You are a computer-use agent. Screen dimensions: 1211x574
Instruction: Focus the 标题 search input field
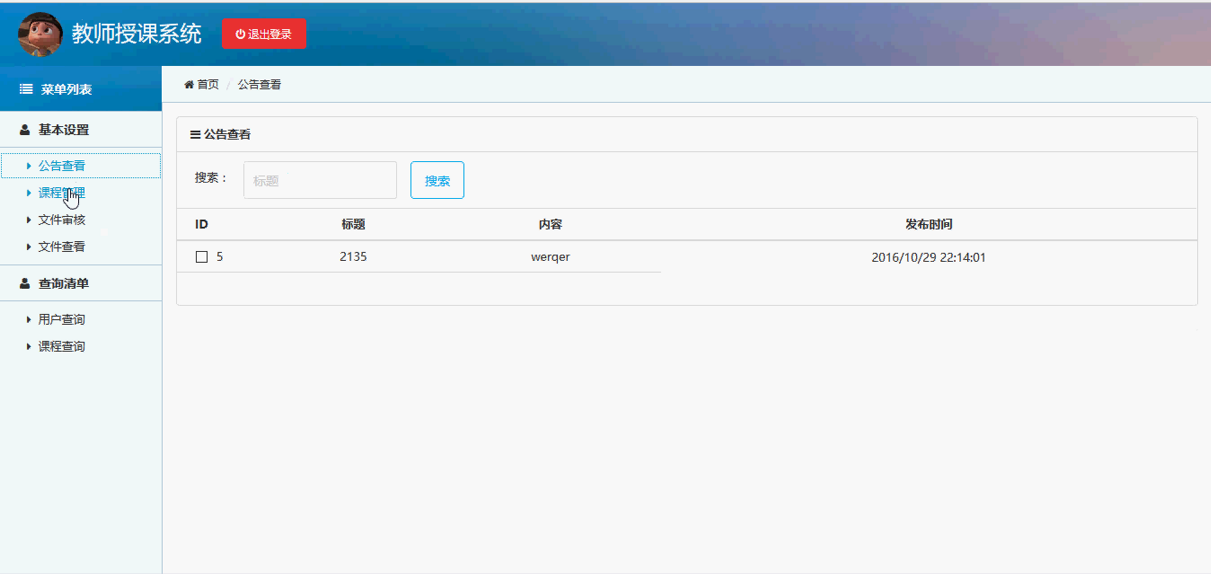coord(320,180)
